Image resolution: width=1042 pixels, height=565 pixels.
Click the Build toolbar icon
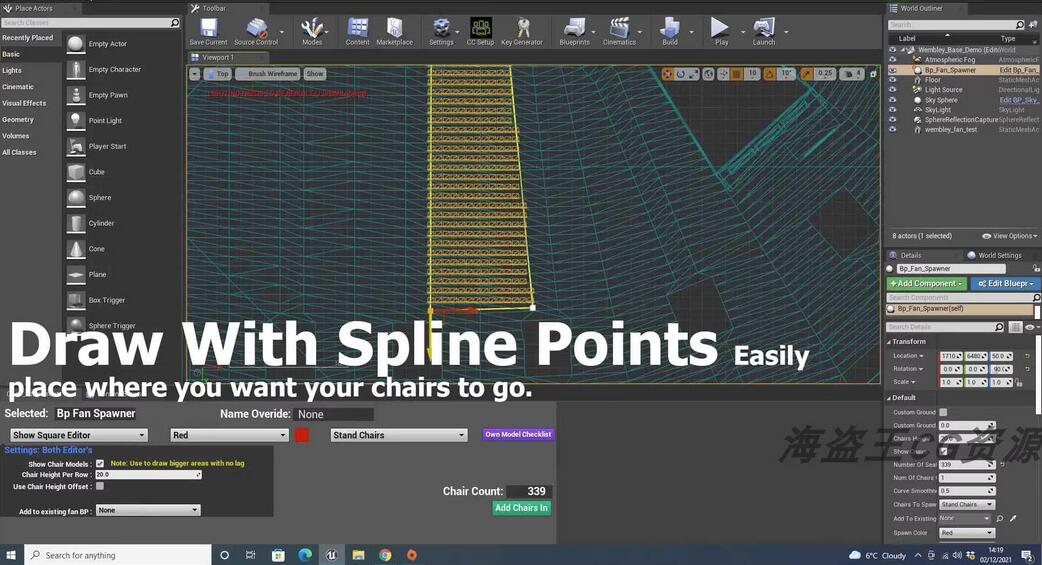pos(669,30)
